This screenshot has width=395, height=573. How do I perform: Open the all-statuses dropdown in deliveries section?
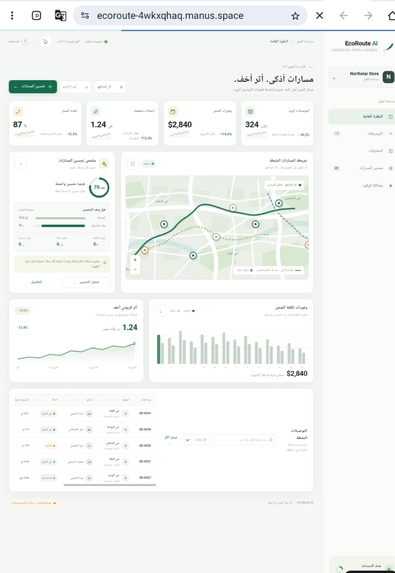(x=197, y=440)
